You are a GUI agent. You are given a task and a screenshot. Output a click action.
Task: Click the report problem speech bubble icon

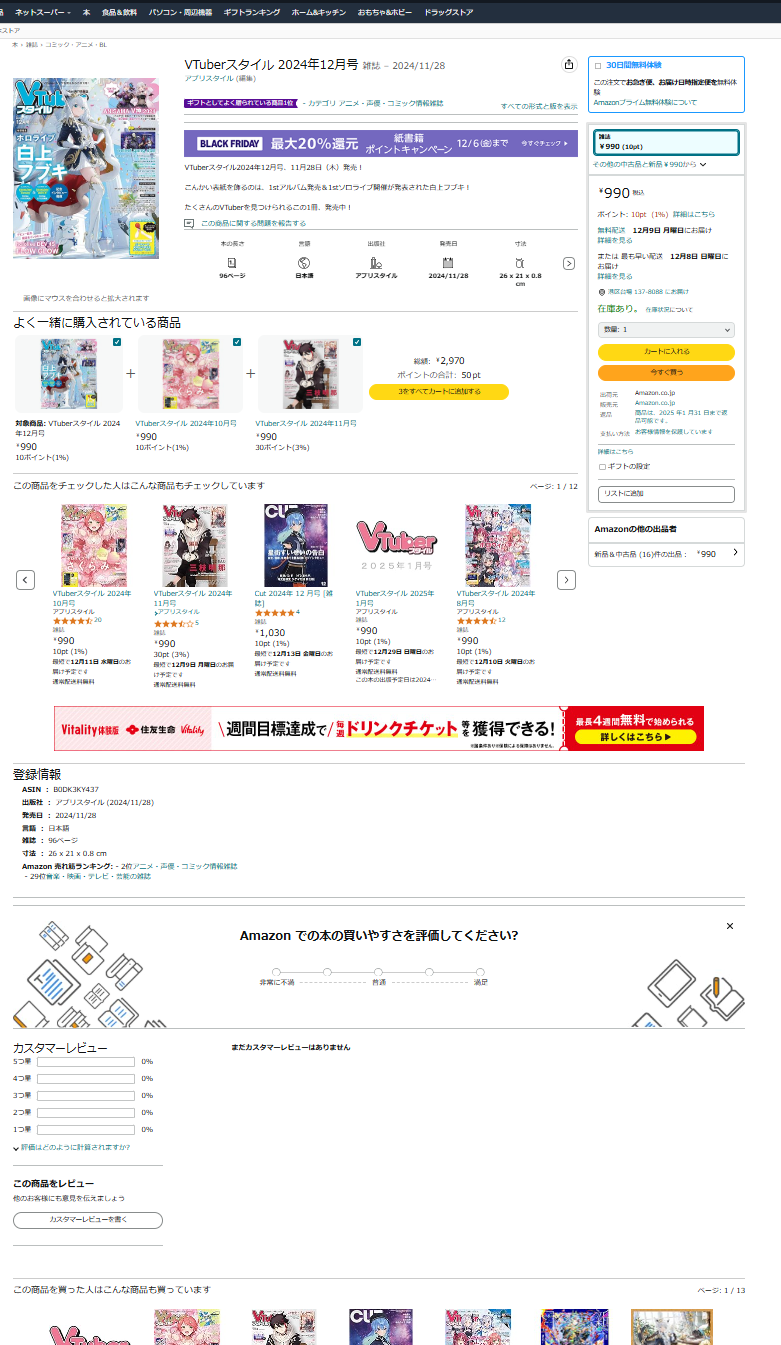[x=189, y=223]
